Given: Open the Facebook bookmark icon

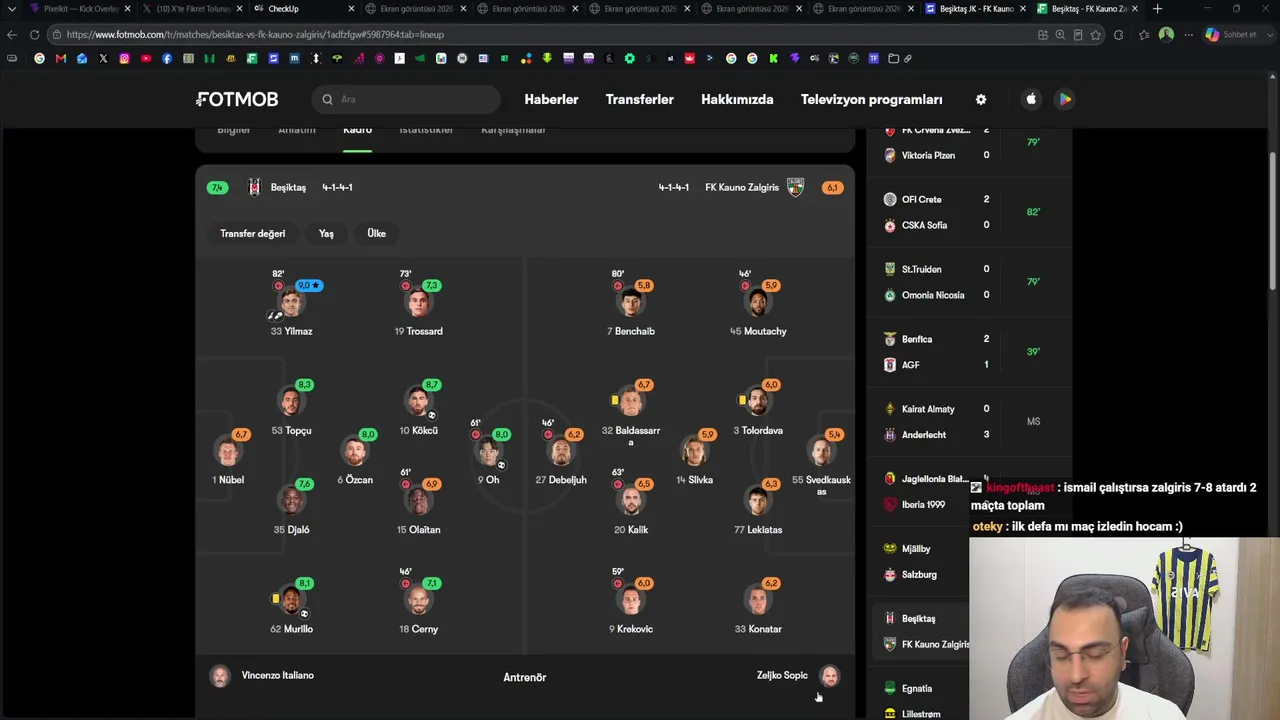Looking at the screenshot, I should point(167,58).
